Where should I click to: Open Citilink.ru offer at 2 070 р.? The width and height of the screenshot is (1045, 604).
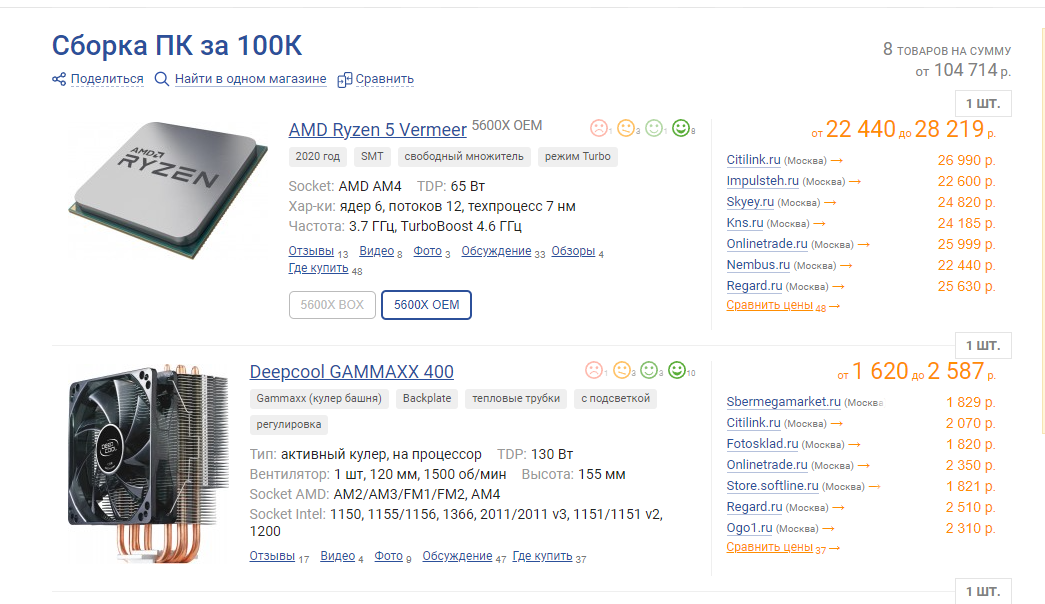[753, 423]
